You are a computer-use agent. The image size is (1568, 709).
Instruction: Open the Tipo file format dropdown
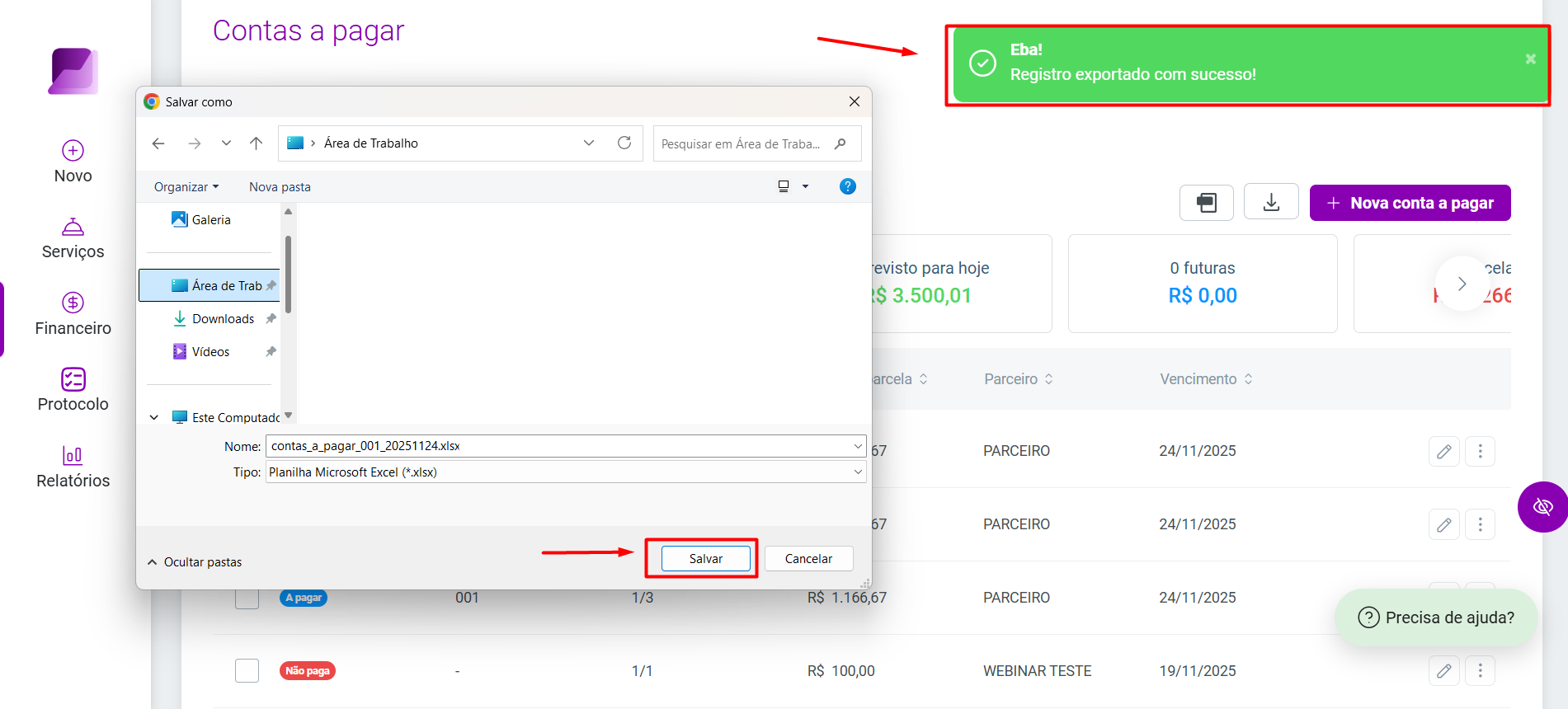tap(566, 472)
